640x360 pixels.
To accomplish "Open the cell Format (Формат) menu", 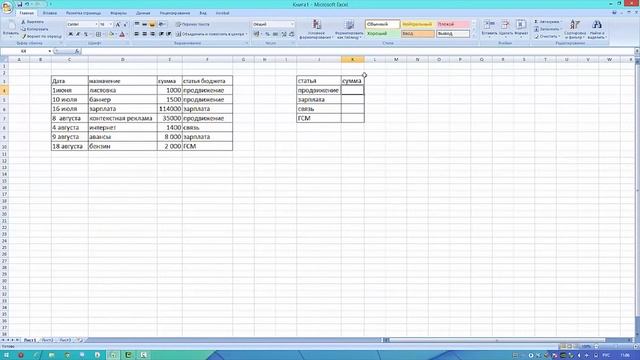I will coord(521,28).
